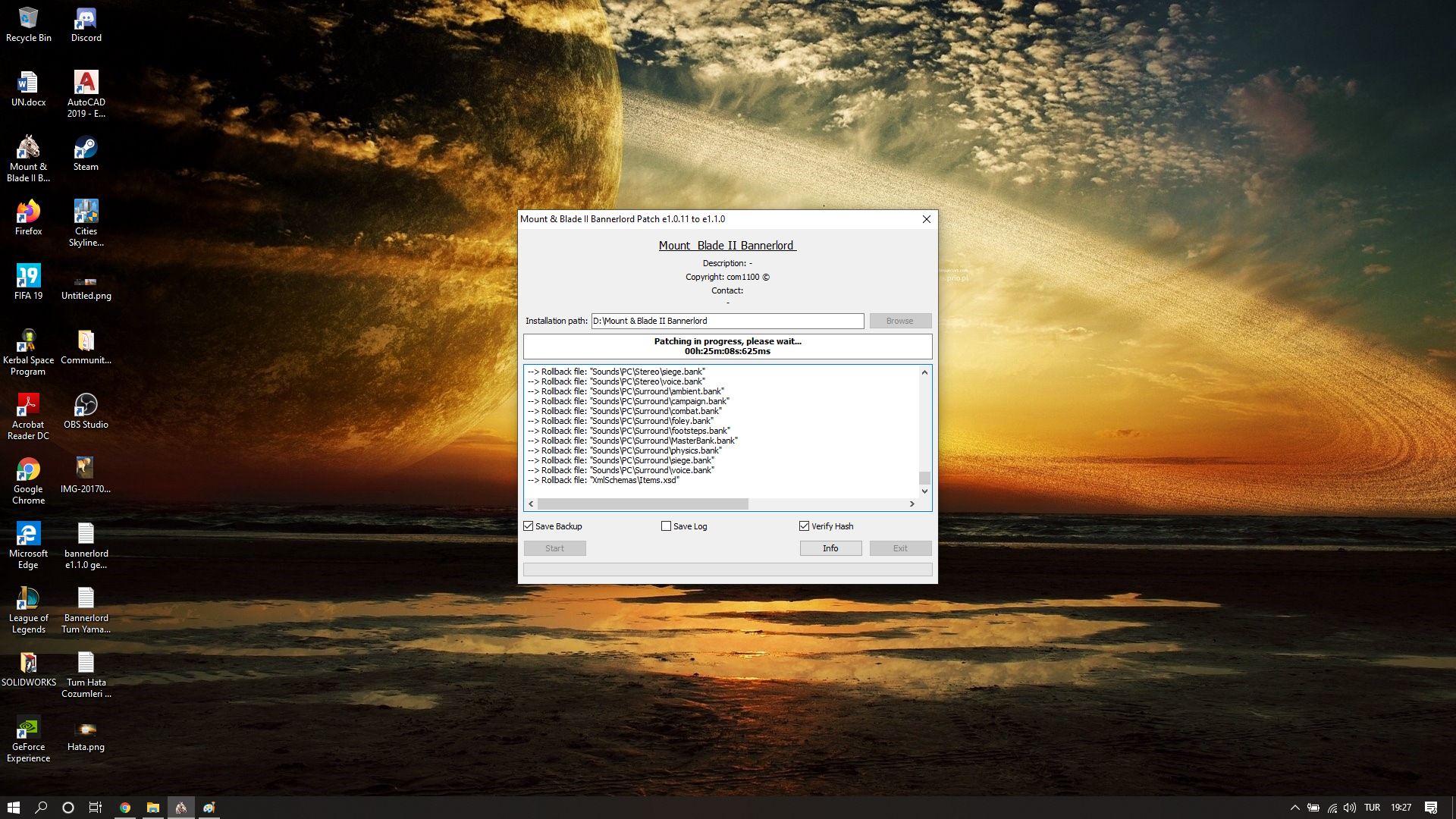Open the volume control in system tray
Screen dimensions: 1456x819
1350,808
